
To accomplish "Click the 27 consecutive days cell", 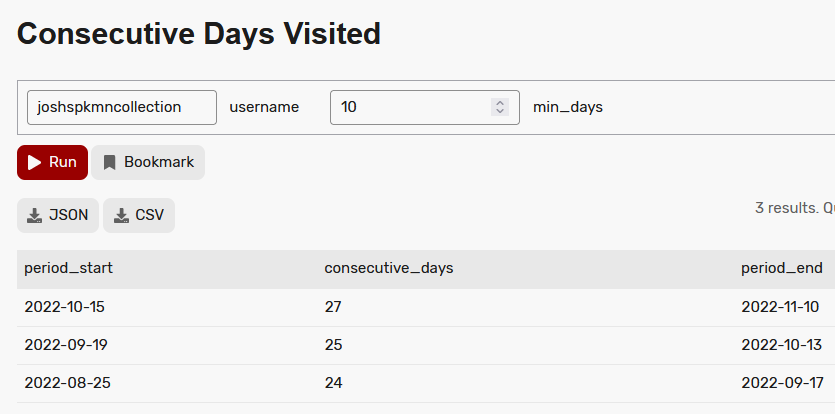I will (x=333, y=307).
